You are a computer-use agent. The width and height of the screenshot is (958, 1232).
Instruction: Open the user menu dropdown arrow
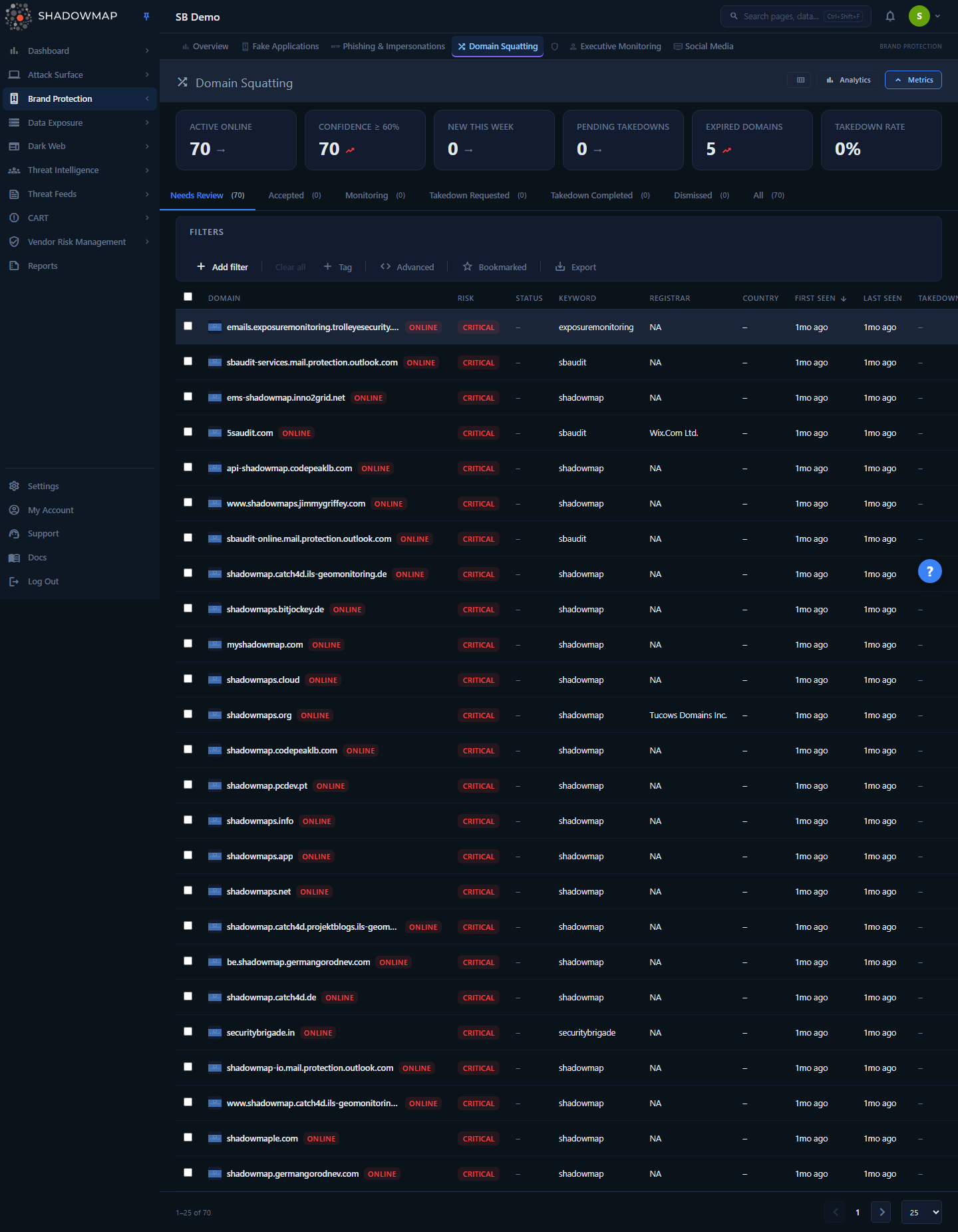pos(938,17)
